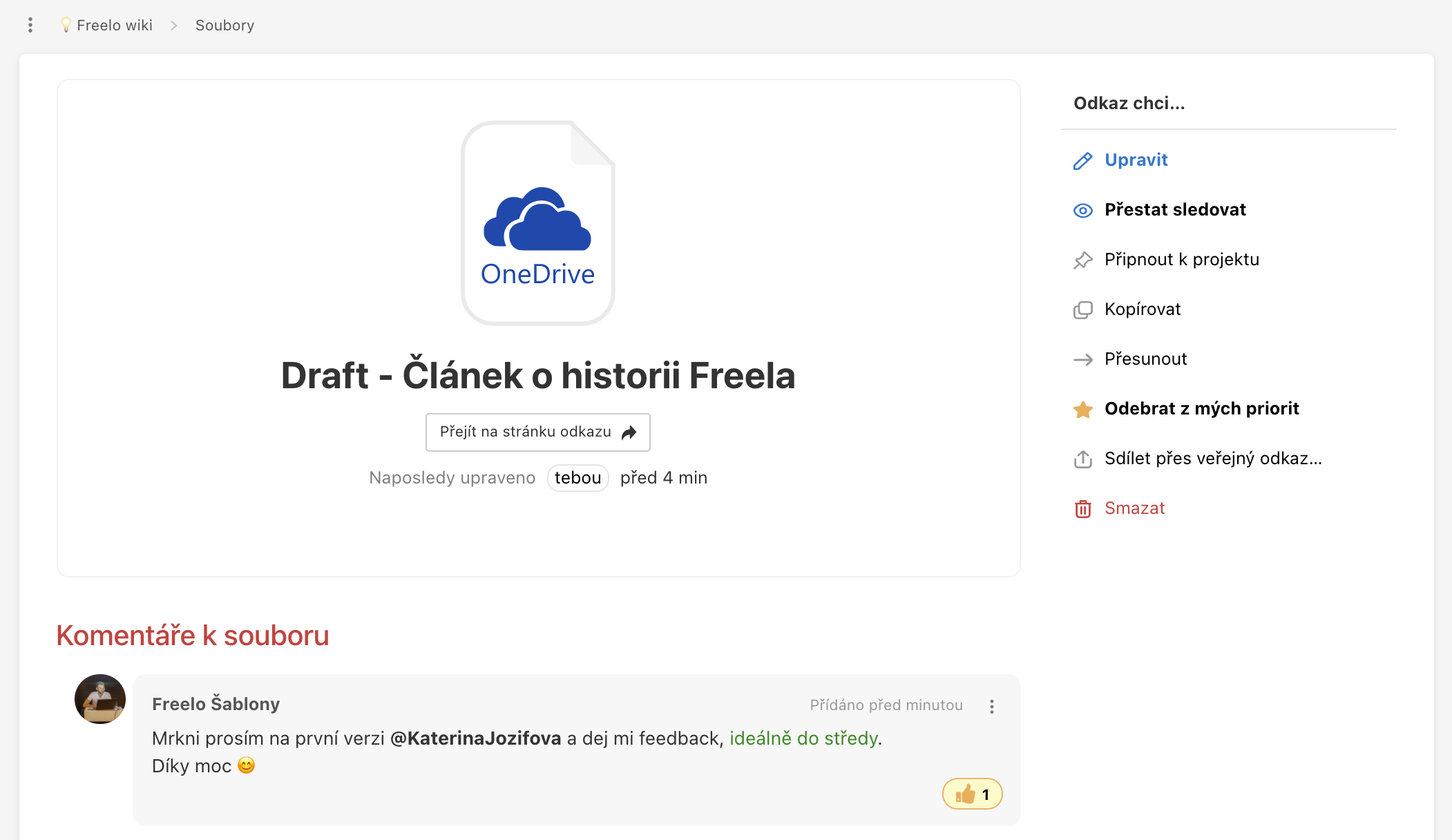Click Odebrat z mých priorit
This screenshot has height=840, width=1452.
1202,409
